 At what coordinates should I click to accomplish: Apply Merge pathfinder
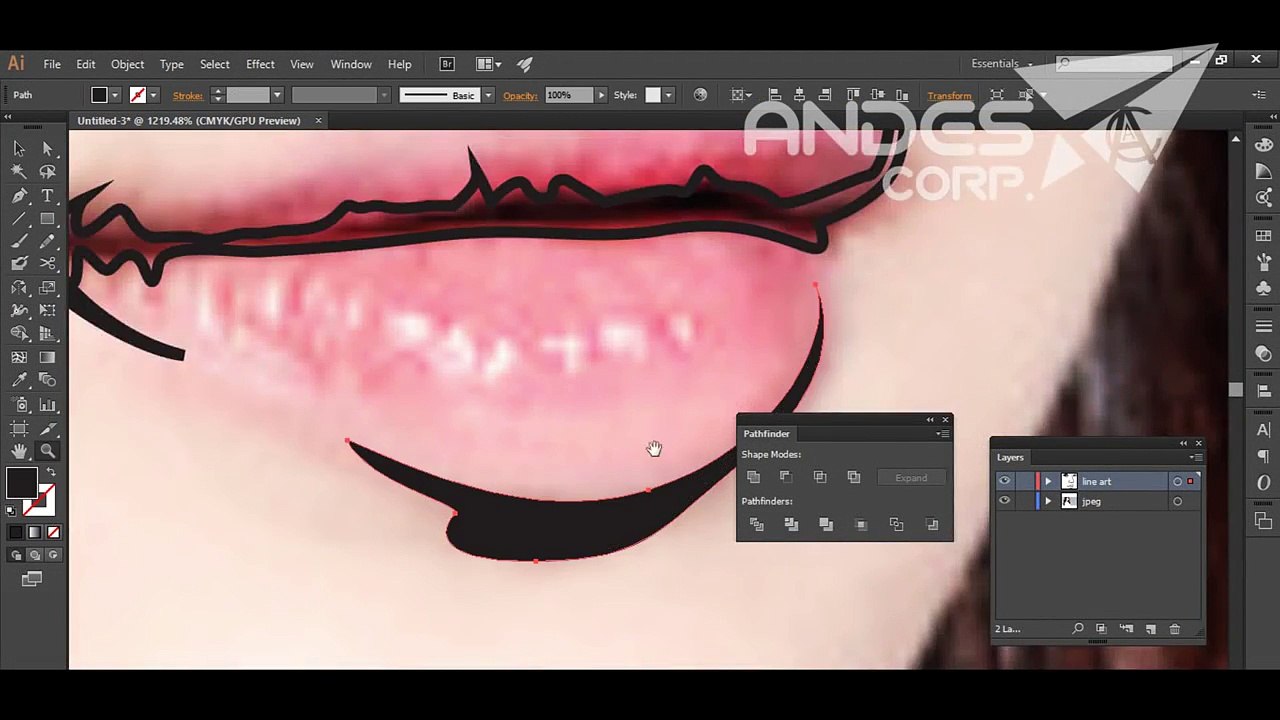point(826,524)
